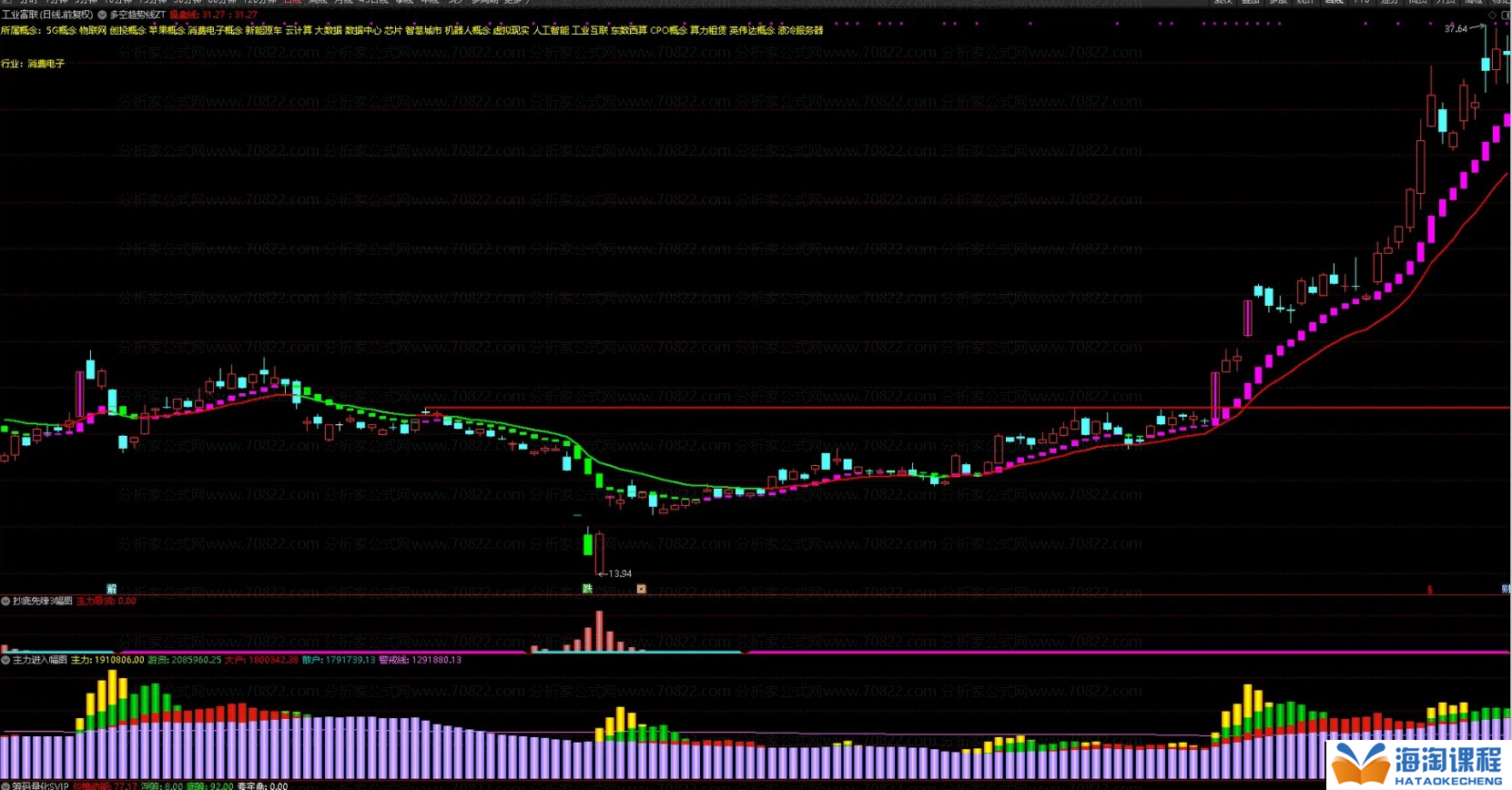Image resolution: width=1512 pixels, height=790 pixels.
Task: Click the 机器人概念 concept tag
Action: [x=467, y=31]
